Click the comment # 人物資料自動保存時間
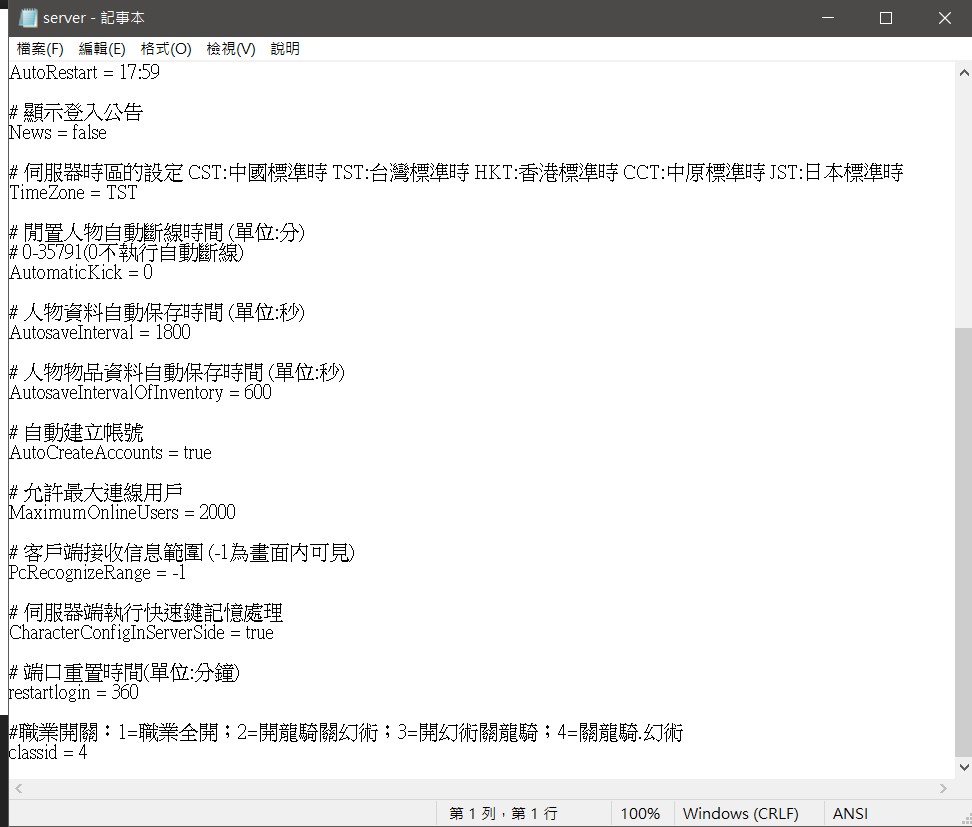The height and width of the screenshot is (827, 972). pyautogui.click(x=157, y=312)
